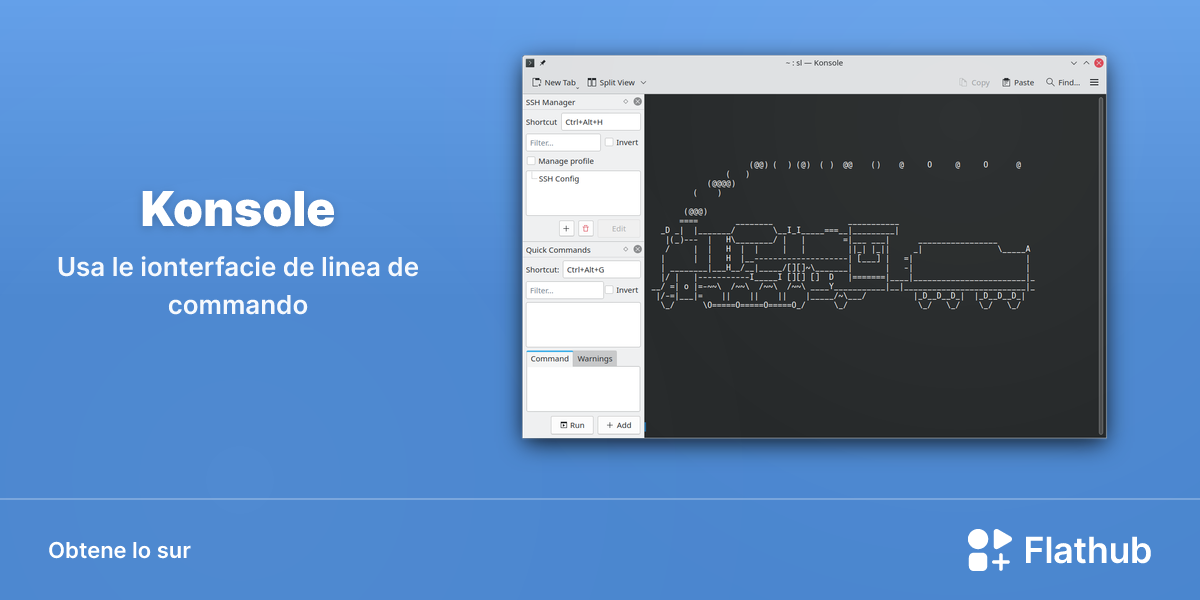The image size is (1200, 600).
Task: Open the hamburger menu
Action: click(x=1094, y=83)
